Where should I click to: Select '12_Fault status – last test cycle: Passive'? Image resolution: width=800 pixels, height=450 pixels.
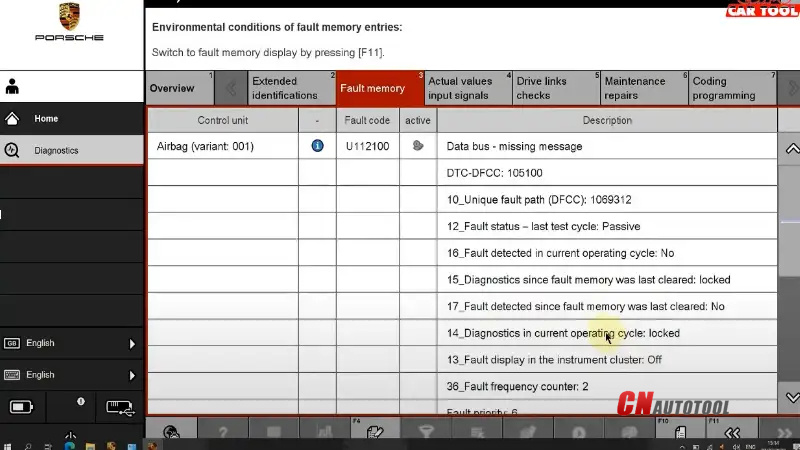click(607, 227)
